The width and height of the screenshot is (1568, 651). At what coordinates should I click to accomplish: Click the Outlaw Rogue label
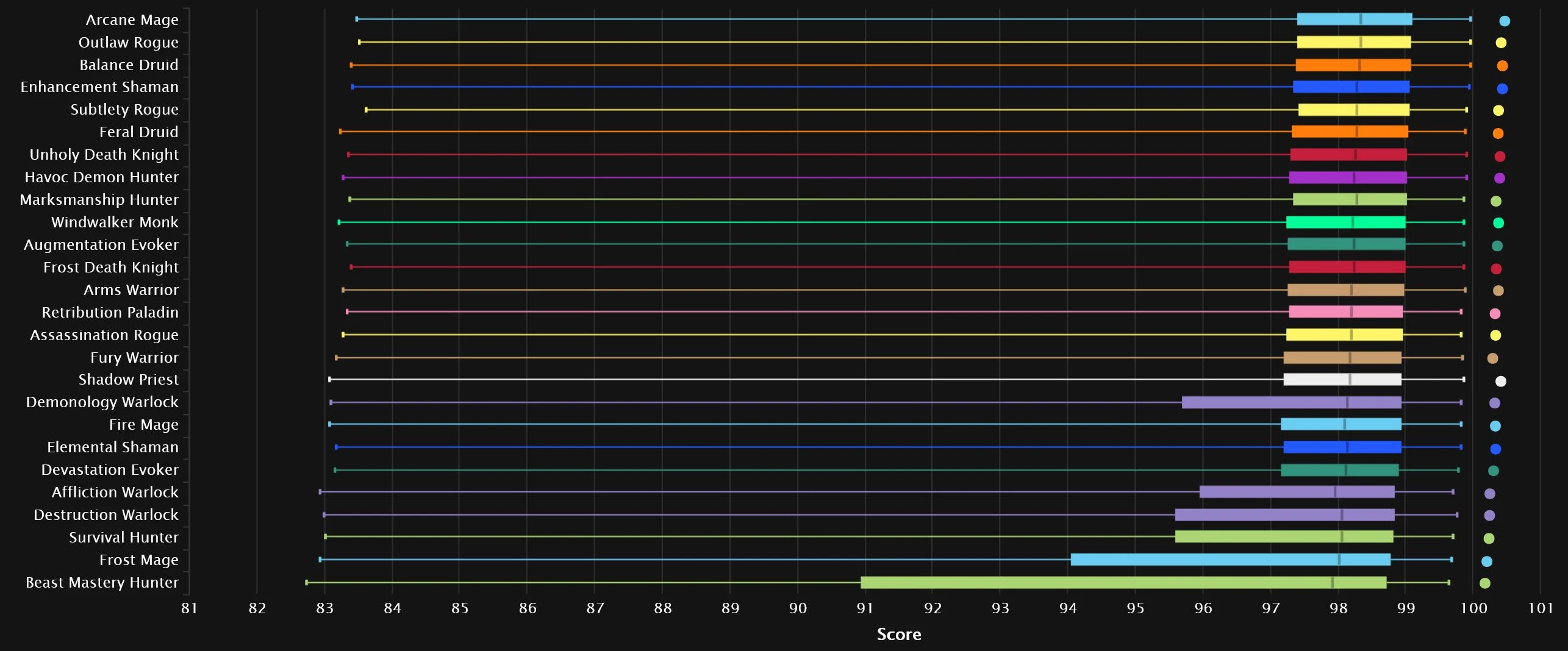[x=129, y=43]
